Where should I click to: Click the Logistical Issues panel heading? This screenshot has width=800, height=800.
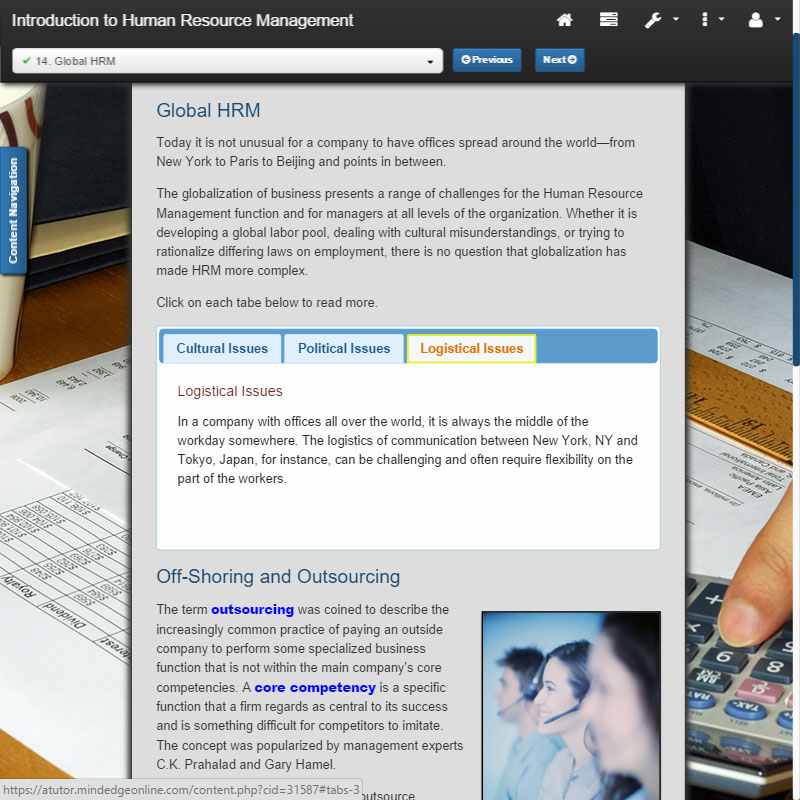(230, 391)
